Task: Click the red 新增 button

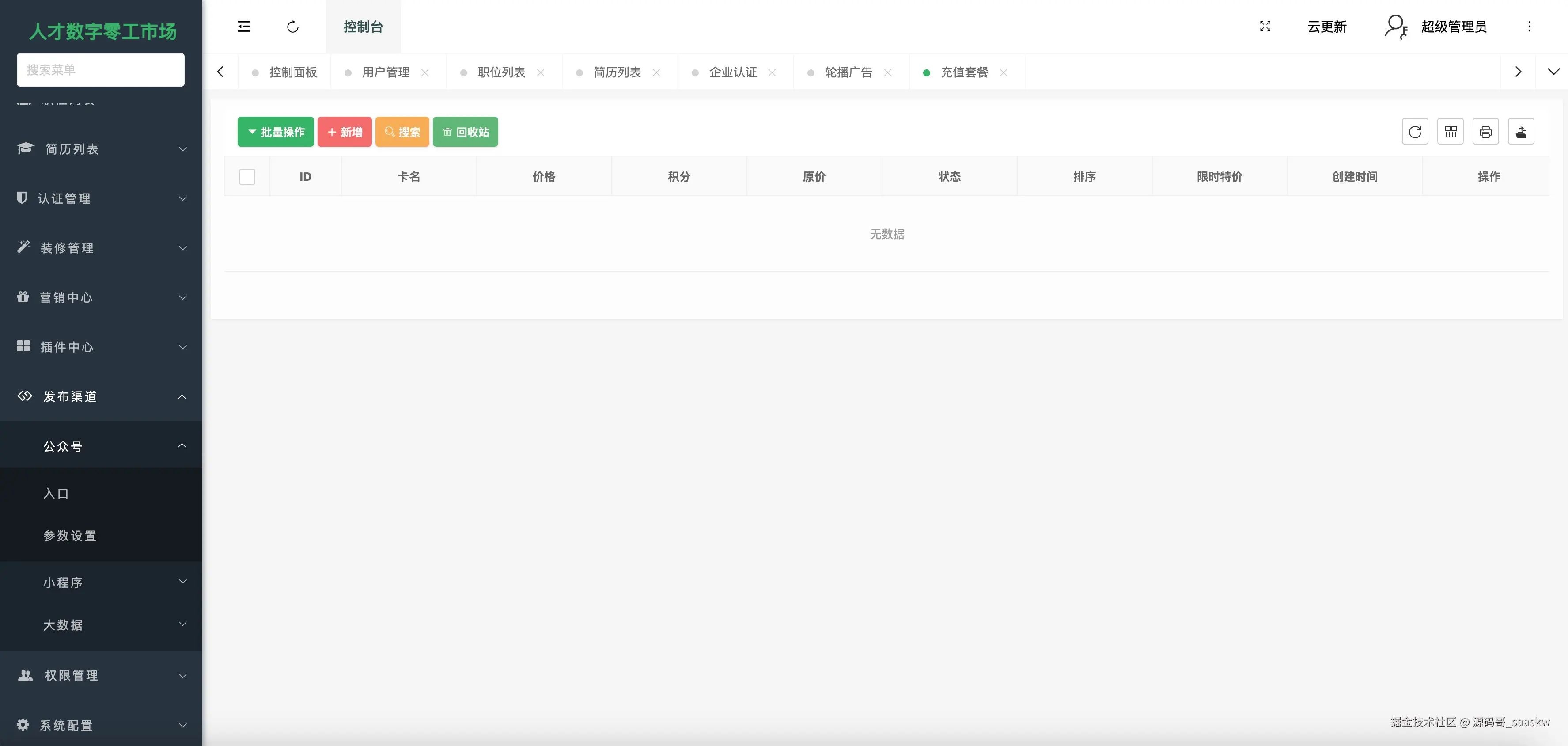Action: (345, 132)
